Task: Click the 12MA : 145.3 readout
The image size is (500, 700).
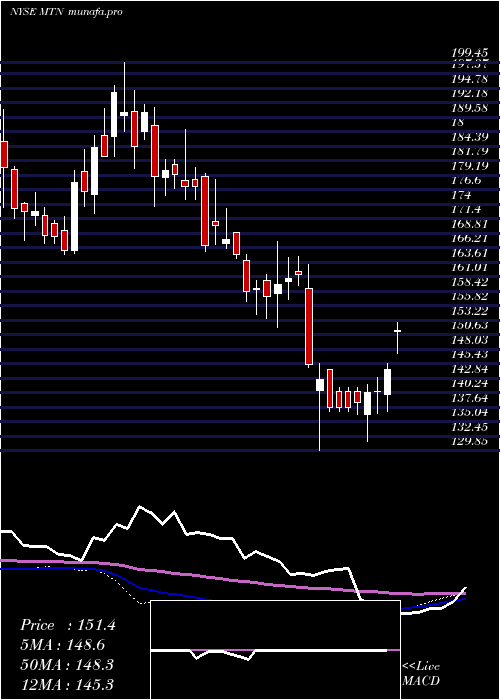Action: pos(68,684)
